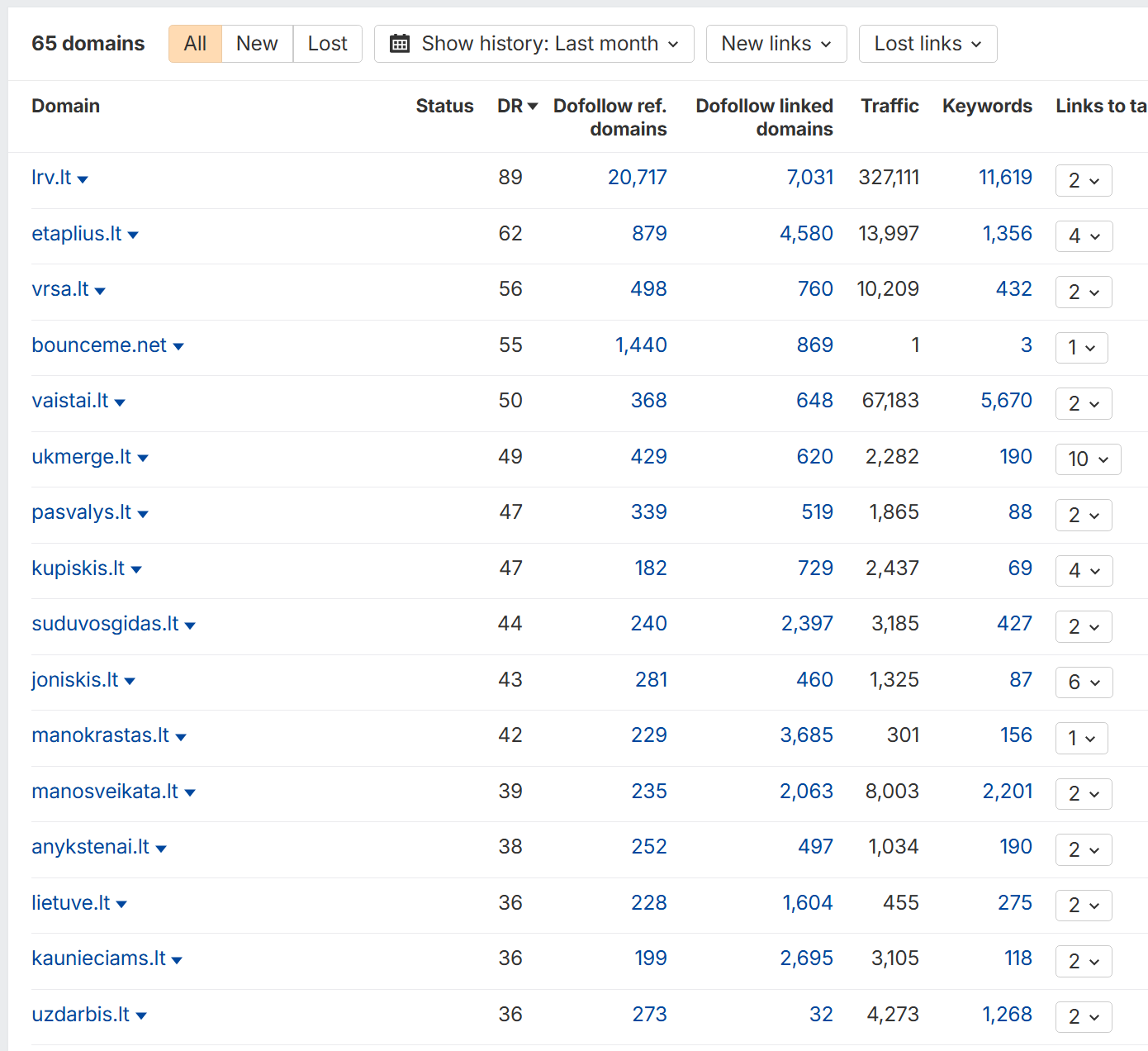Click the Status column header
1148x1051 pixels.
point(444,106)
